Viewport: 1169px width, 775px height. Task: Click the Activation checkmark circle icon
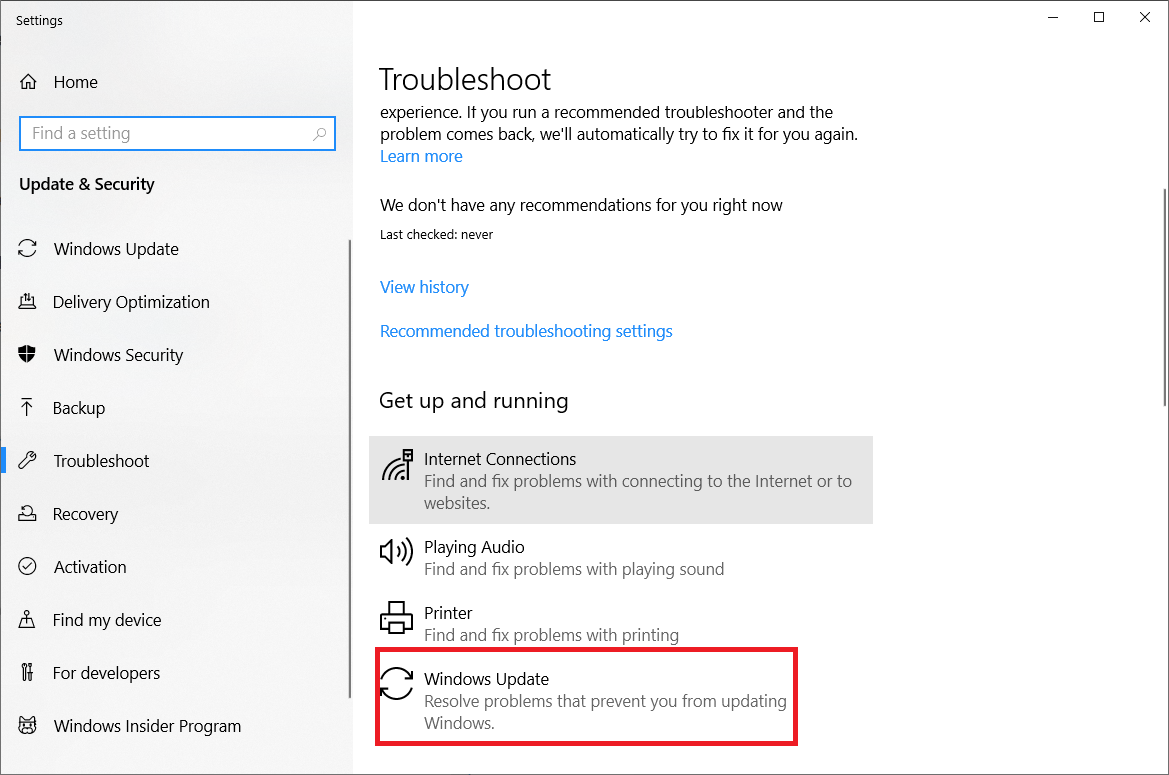[28, 566]
